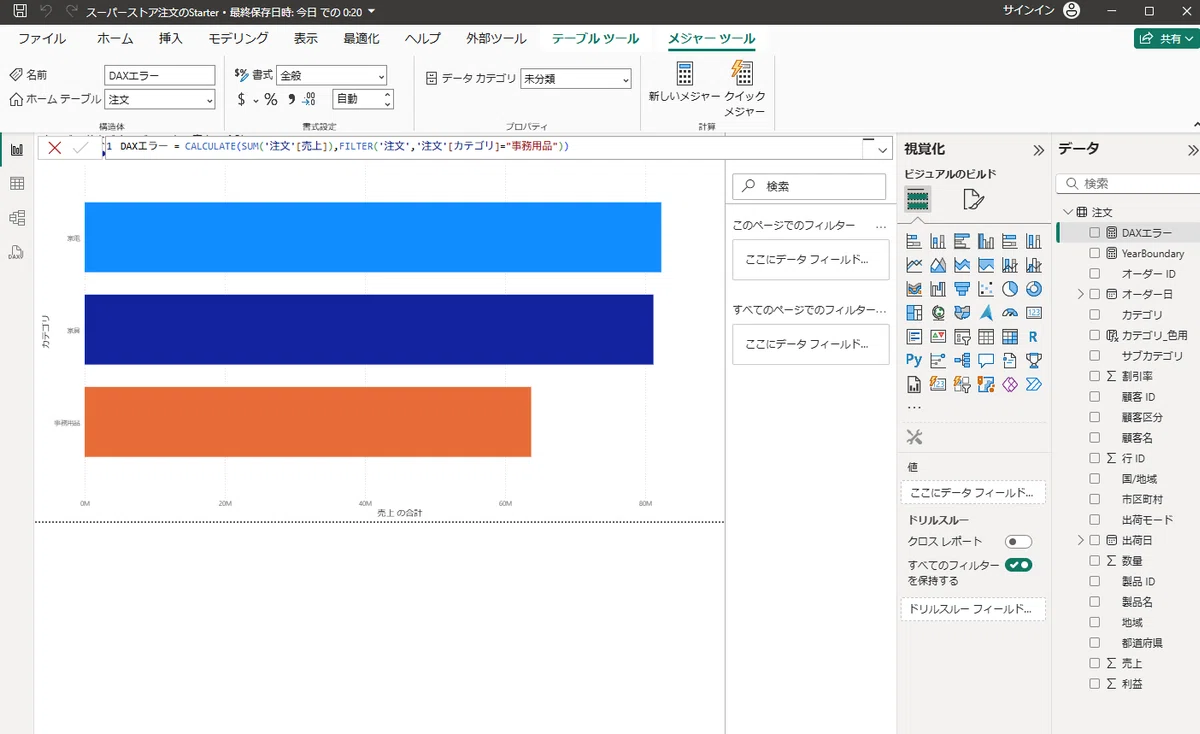Switch to the モデリング ribbon tab
The image size is (1200, 734).
[x=238, y=39]
